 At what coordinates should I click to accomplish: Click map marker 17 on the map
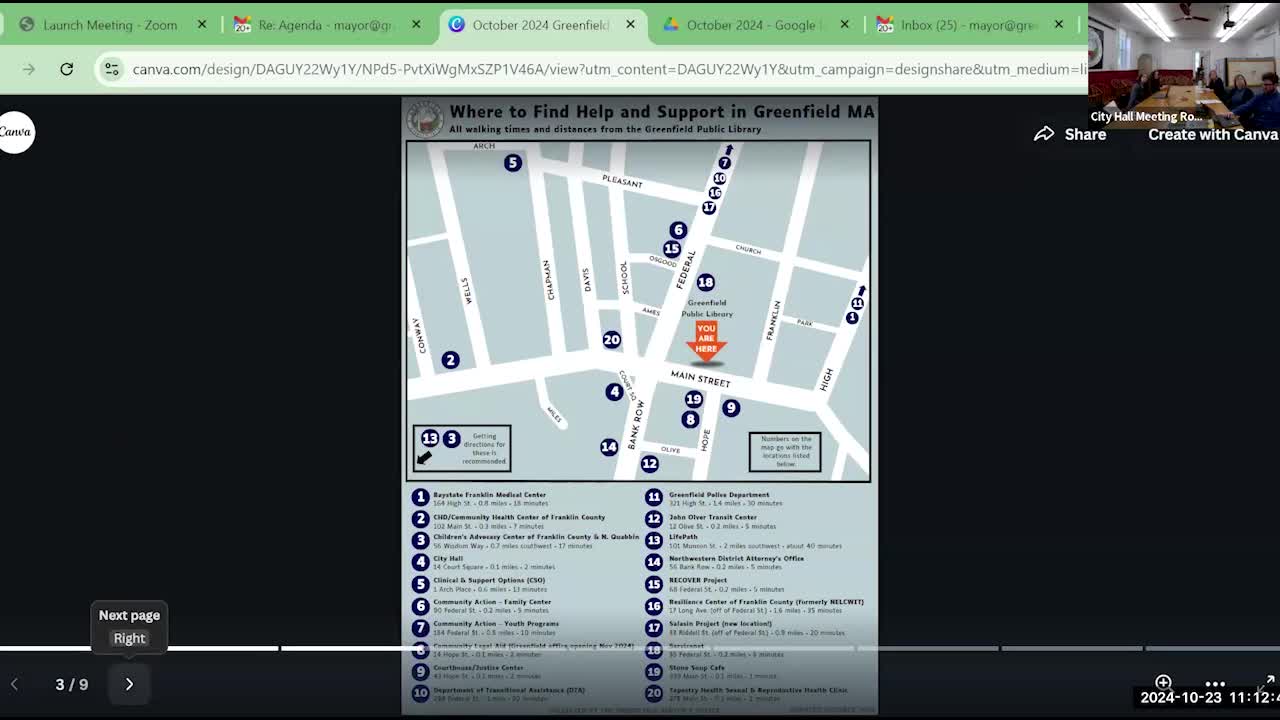(709, 208)
